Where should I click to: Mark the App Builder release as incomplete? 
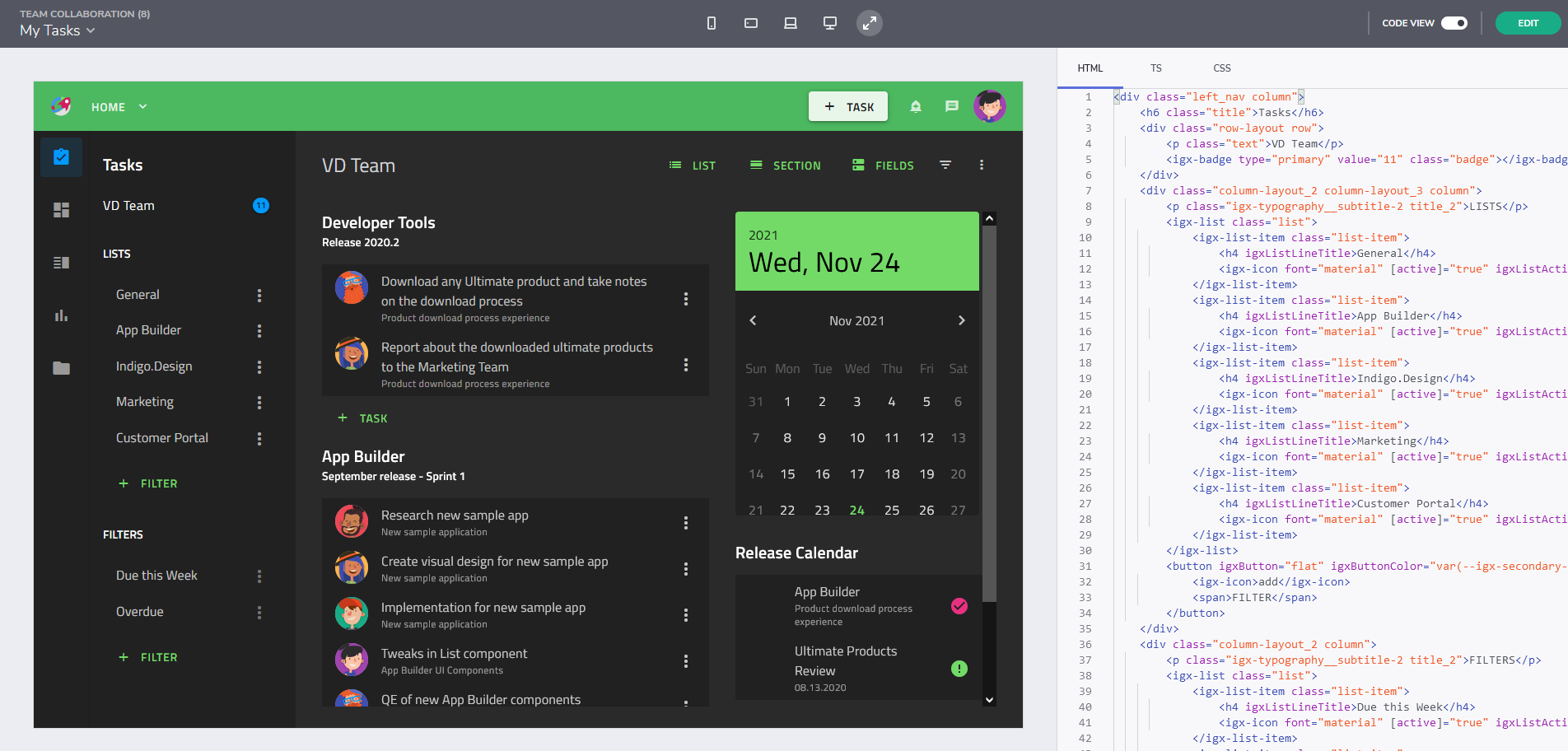959,607
